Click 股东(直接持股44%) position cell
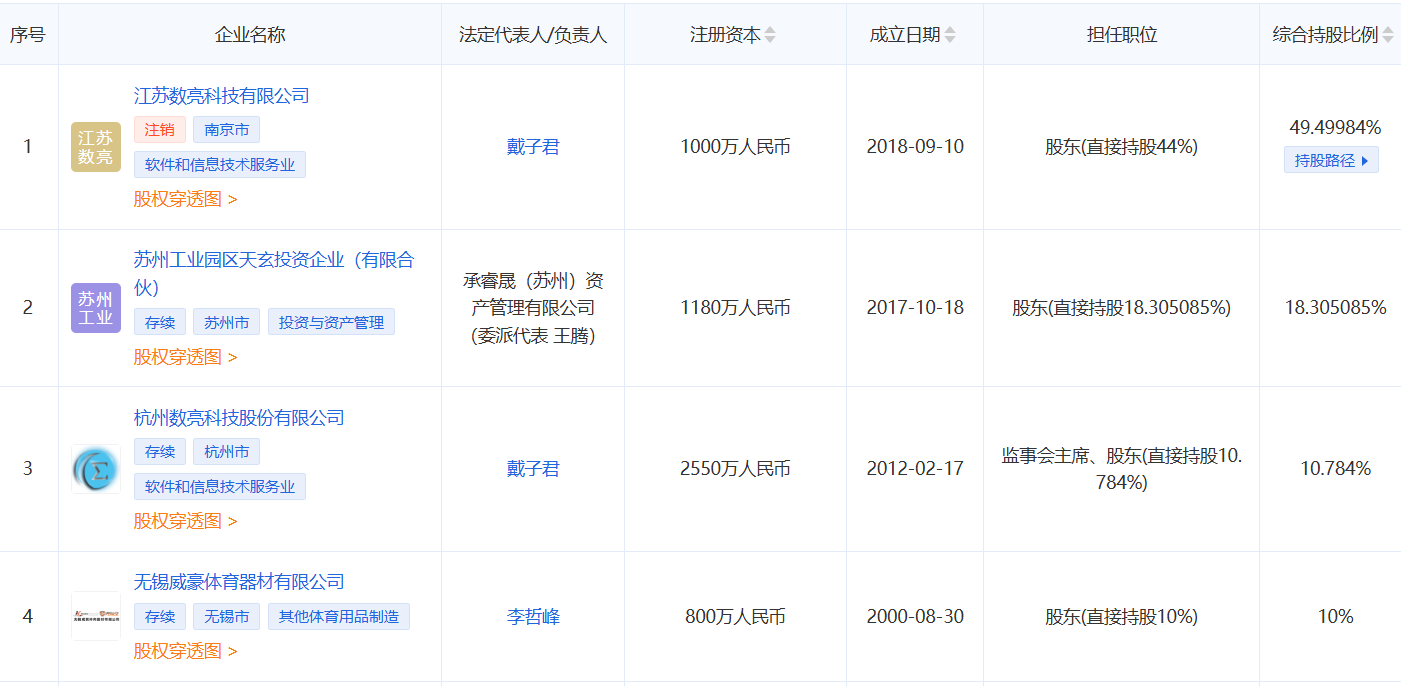The image size is (1401, 686). pyautogui.click(x=1122, y=147)
